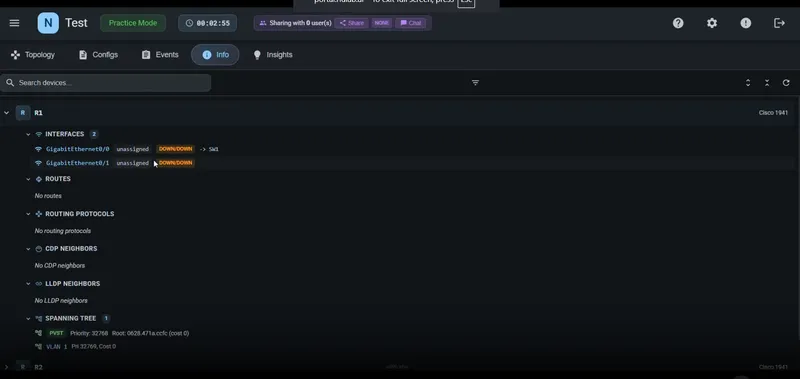Click the N lab logo icon
The image size is (800, 379).
48,23
